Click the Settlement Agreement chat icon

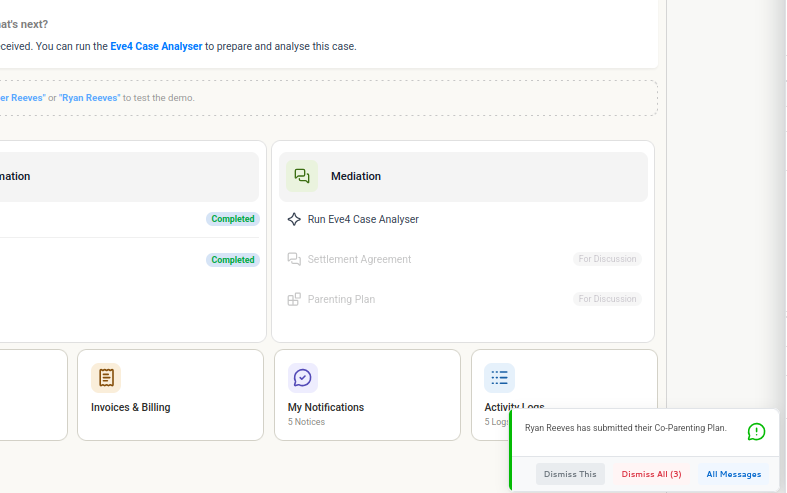294,259
